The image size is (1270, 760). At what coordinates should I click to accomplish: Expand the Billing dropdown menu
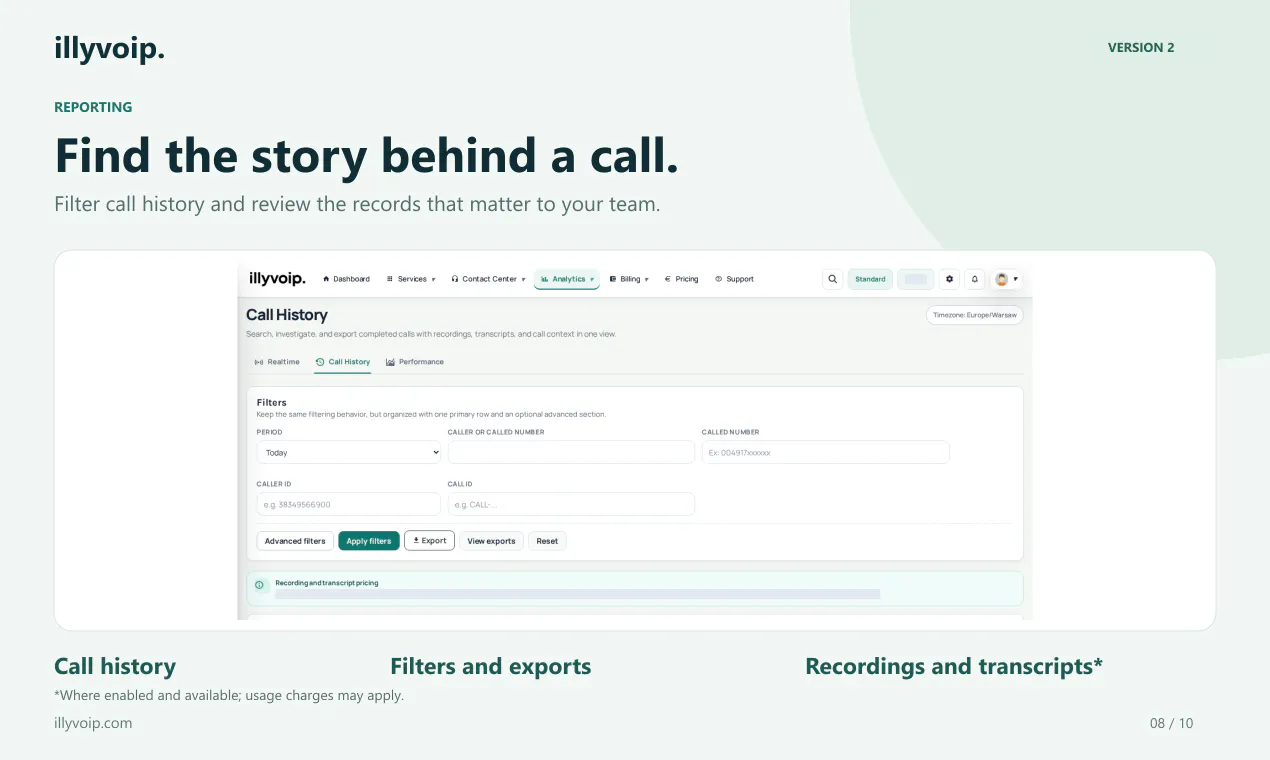pyautogui.click(x=629, y=279)
